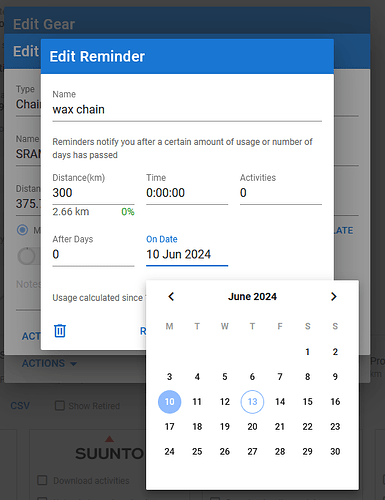Viewport: 385px width, 500px height.
Task: Select June 5 in the calendar
Action: point(225,377)
